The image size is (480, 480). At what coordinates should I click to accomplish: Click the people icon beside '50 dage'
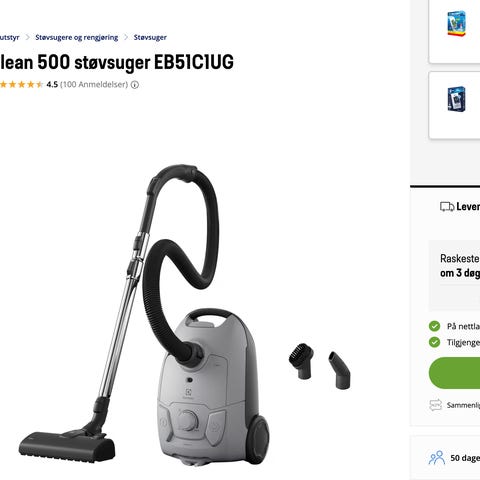pyautogui.click(x=437, y=458)
